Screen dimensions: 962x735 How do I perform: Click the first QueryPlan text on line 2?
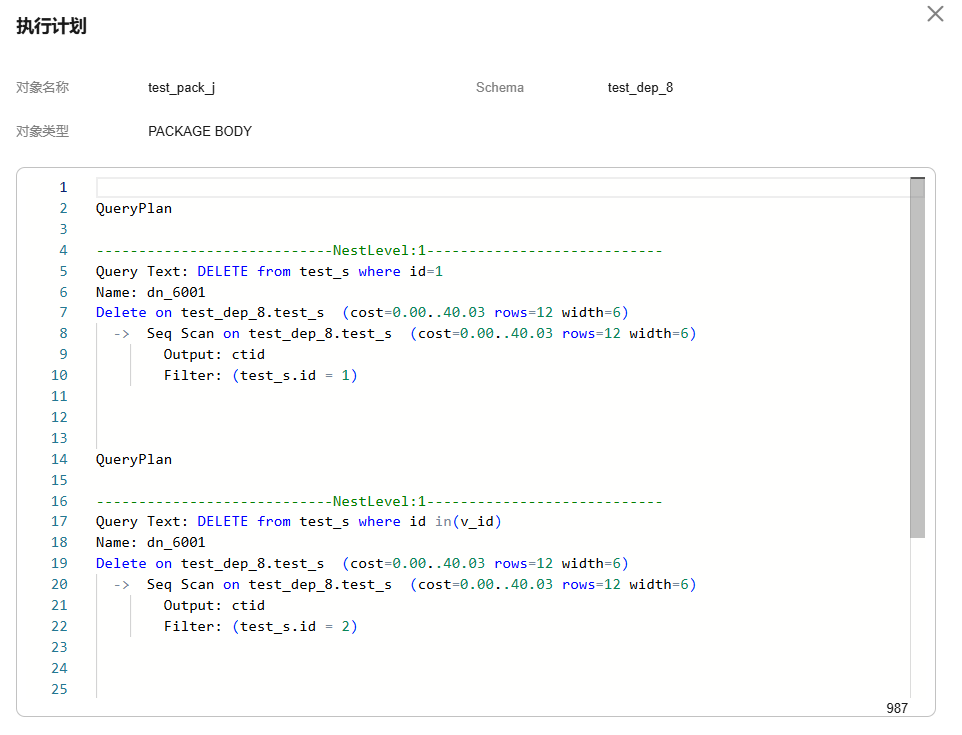click(x=134, y=208)
